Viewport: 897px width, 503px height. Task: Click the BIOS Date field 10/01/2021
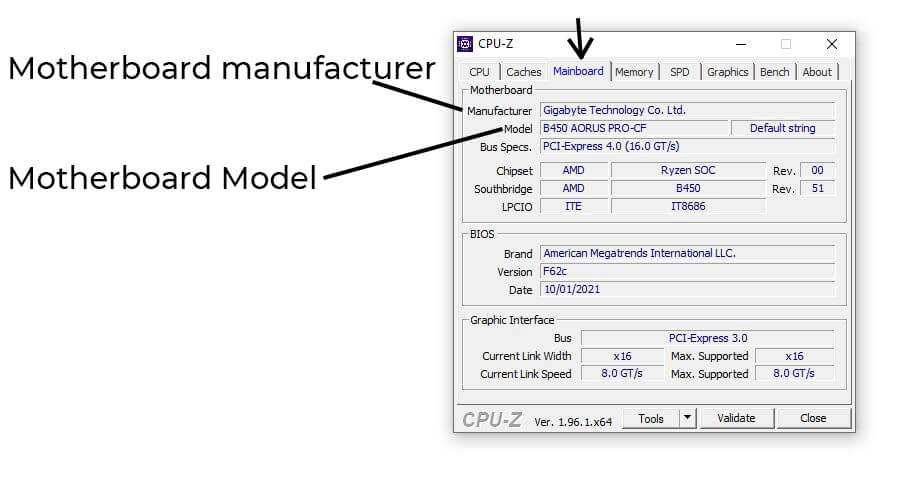(686, 289)
